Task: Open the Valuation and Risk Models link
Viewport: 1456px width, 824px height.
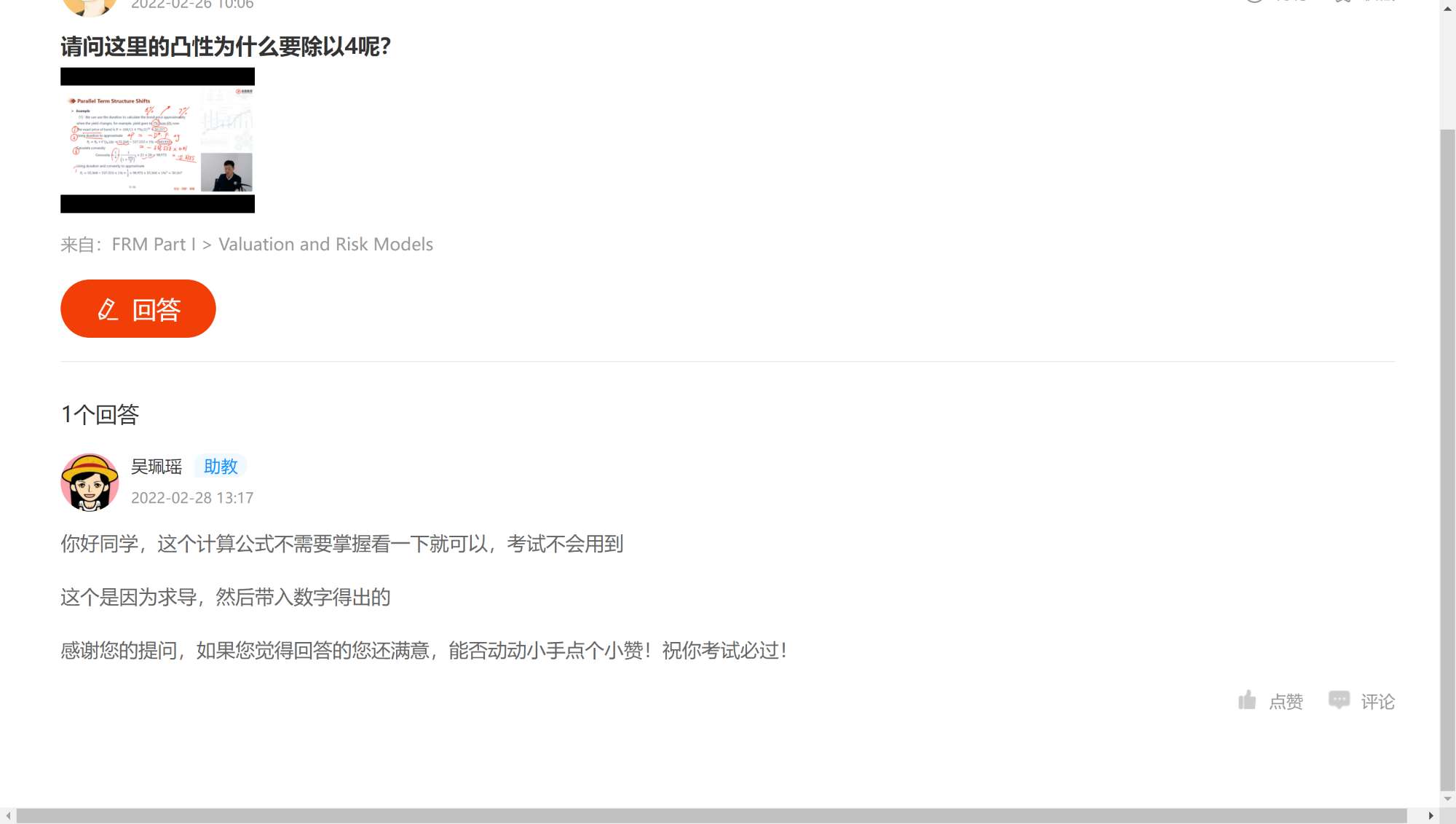Action: point(325,245)
